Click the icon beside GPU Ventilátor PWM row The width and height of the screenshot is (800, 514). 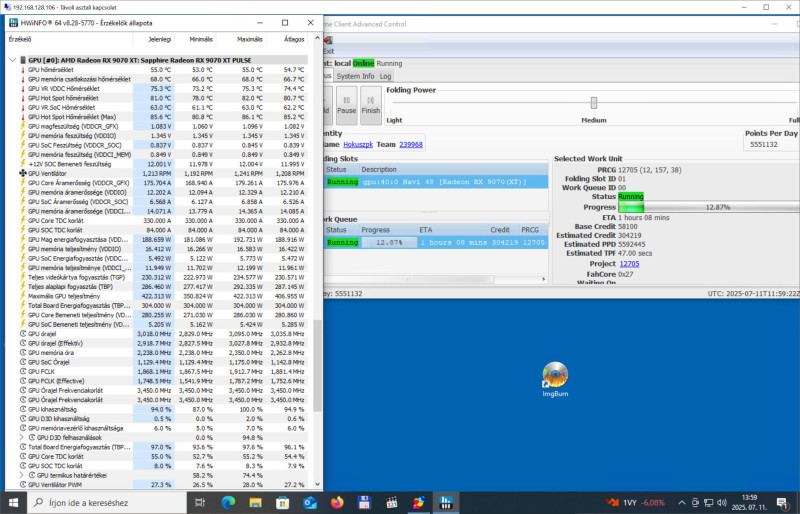23,484
